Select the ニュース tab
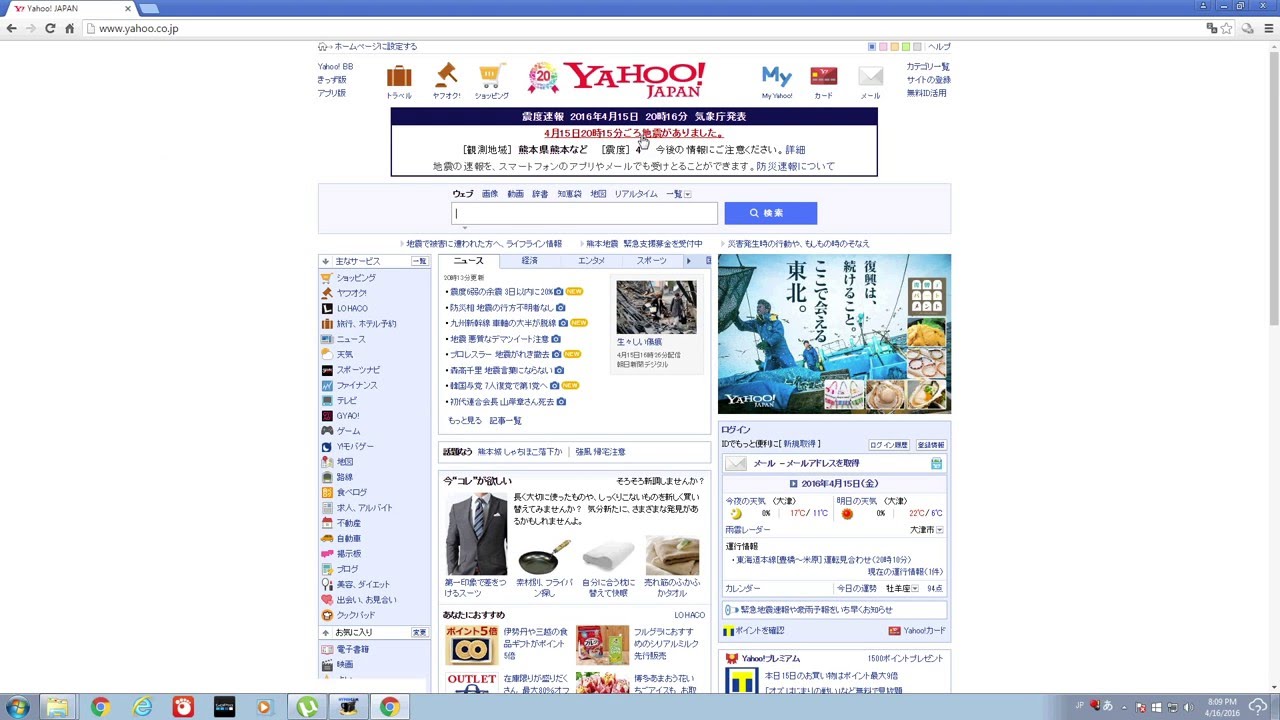Image resolution: width=1280 pixels, height=720 pixels. click(x=468, y=261)
